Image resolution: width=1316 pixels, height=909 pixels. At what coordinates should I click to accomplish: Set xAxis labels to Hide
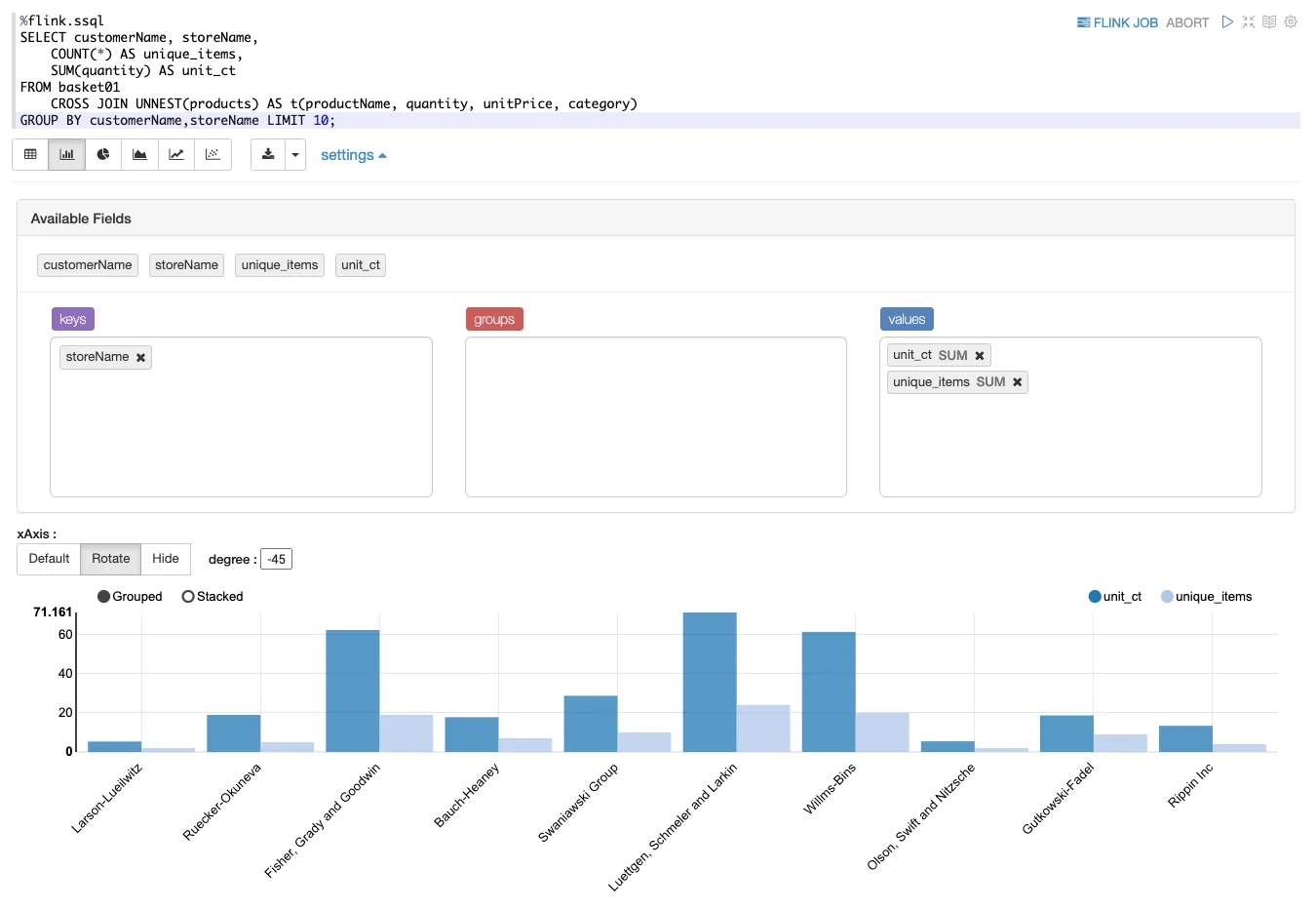point(166,559)
